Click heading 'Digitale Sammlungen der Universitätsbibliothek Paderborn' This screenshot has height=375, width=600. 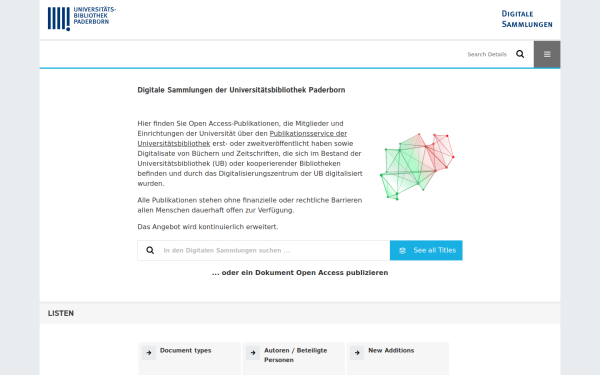pos(241,90)
